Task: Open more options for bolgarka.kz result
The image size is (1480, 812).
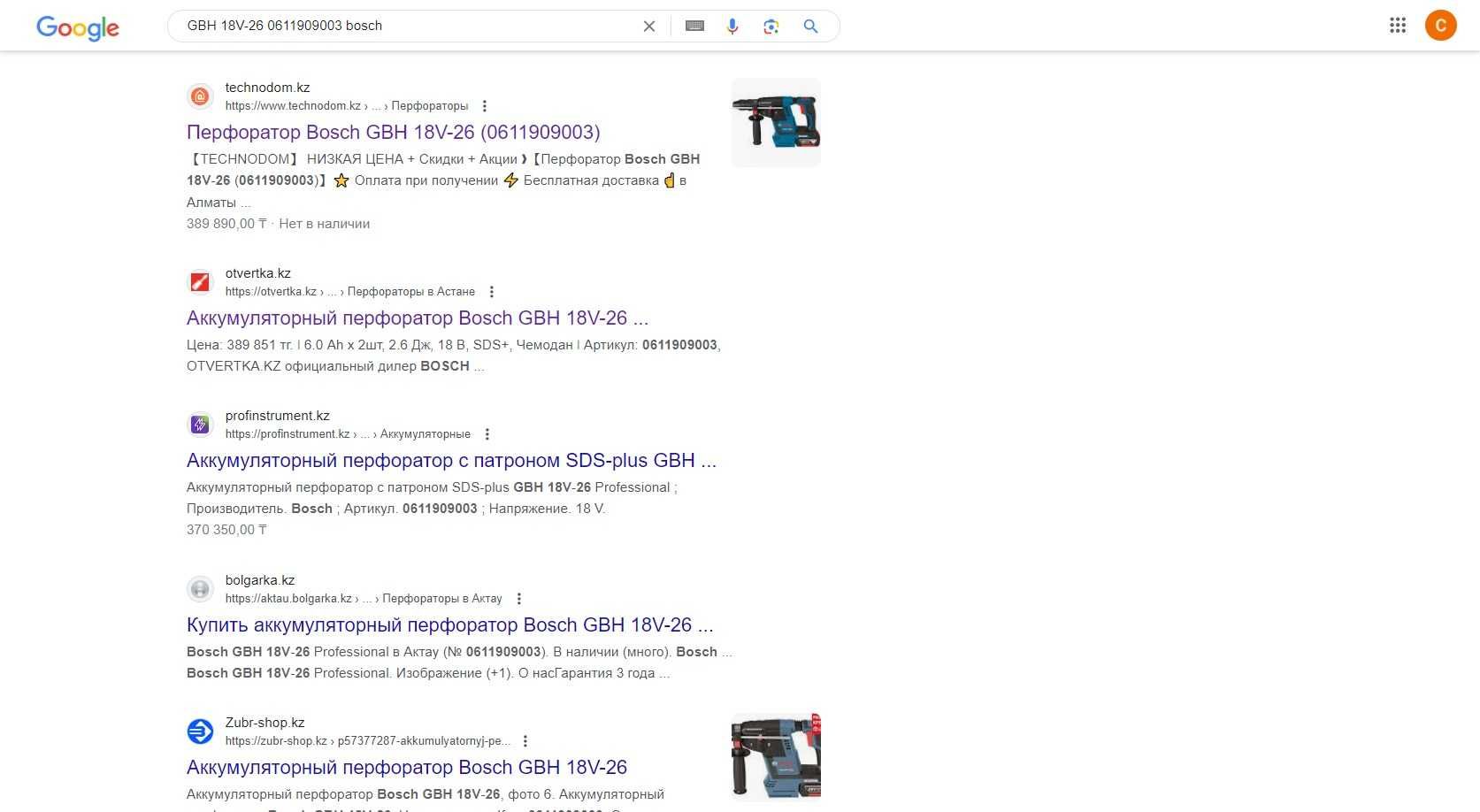Action: [519, 599]
